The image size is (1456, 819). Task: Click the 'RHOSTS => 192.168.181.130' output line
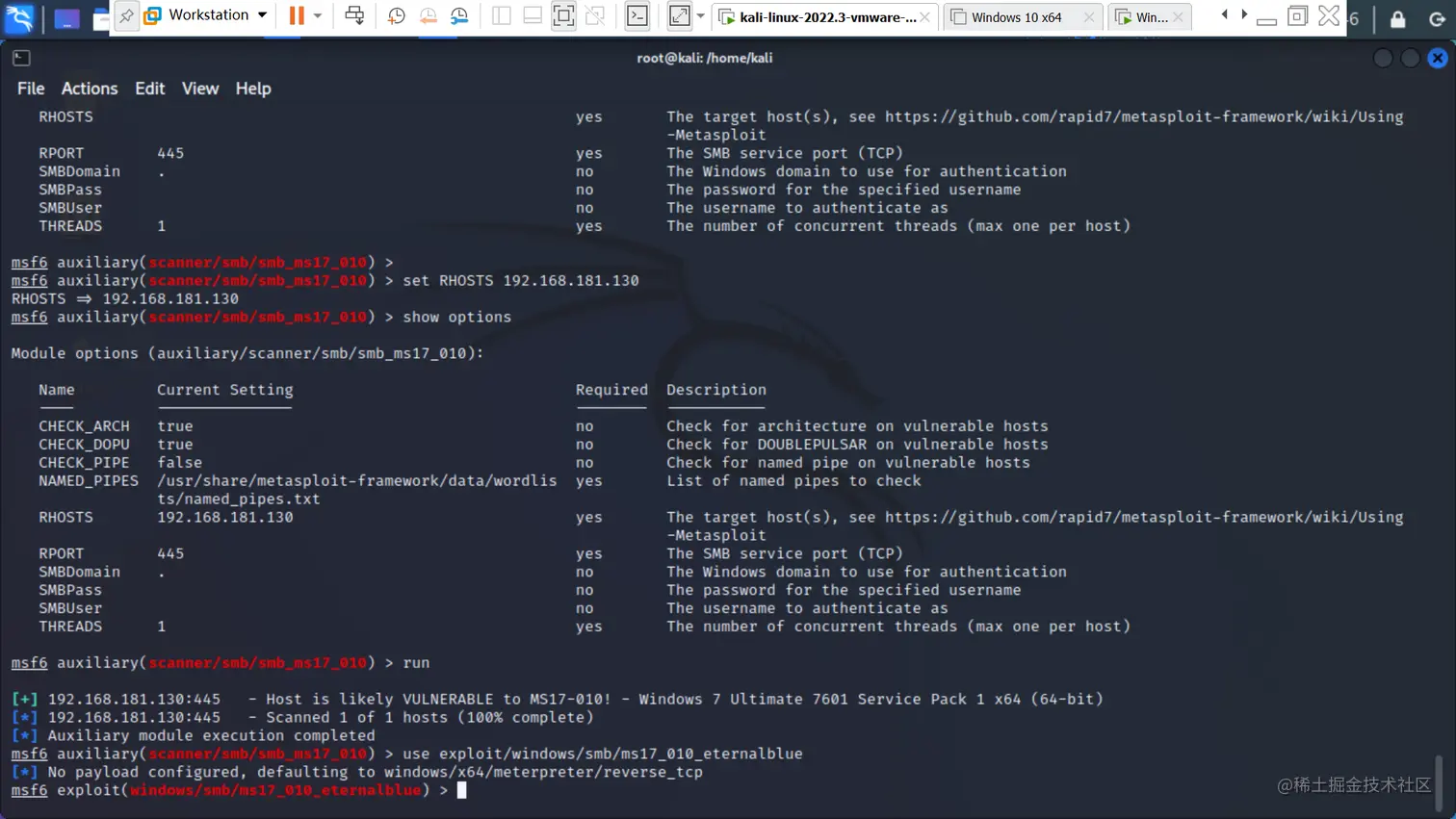pyautogui.click(x=125, y=299)
